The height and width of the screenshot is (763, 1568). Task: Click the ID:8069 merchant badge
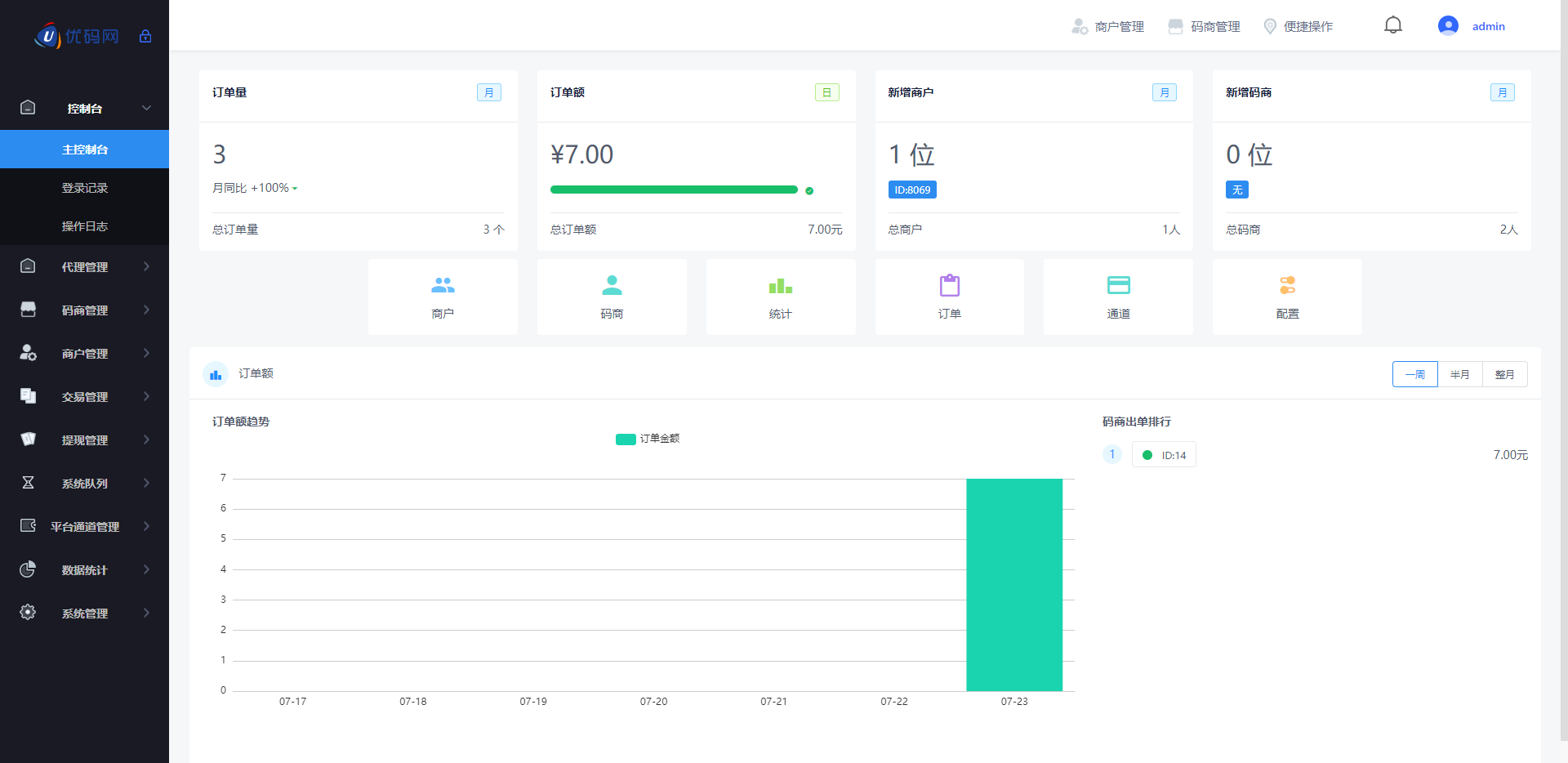[912, 190]
